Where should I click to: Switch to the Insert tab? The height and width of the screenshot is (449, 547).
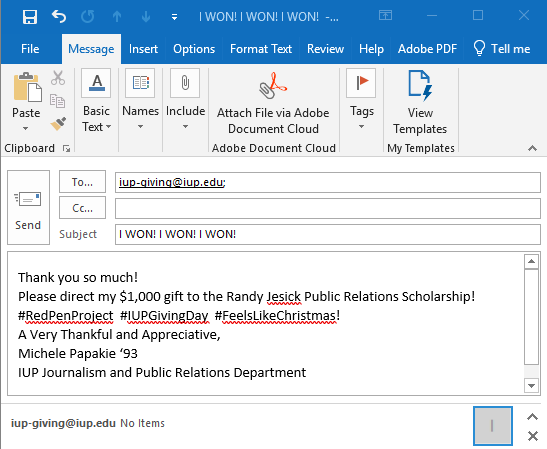(x=143, y=49)
